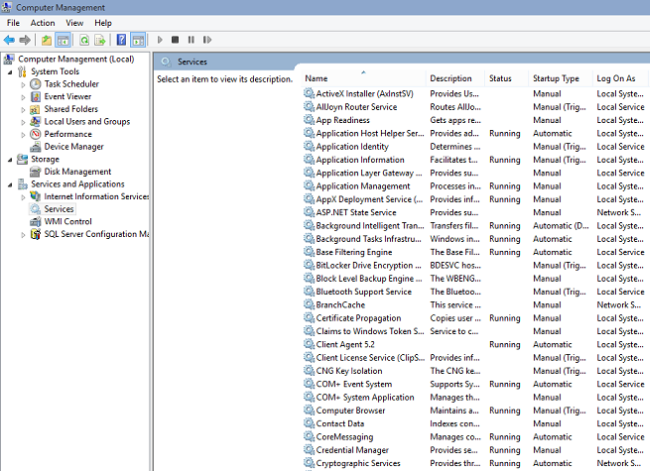The width and height of the screenshot is (650, 471).
Task: Click the Export List toolbar icon
Action: 100,40
